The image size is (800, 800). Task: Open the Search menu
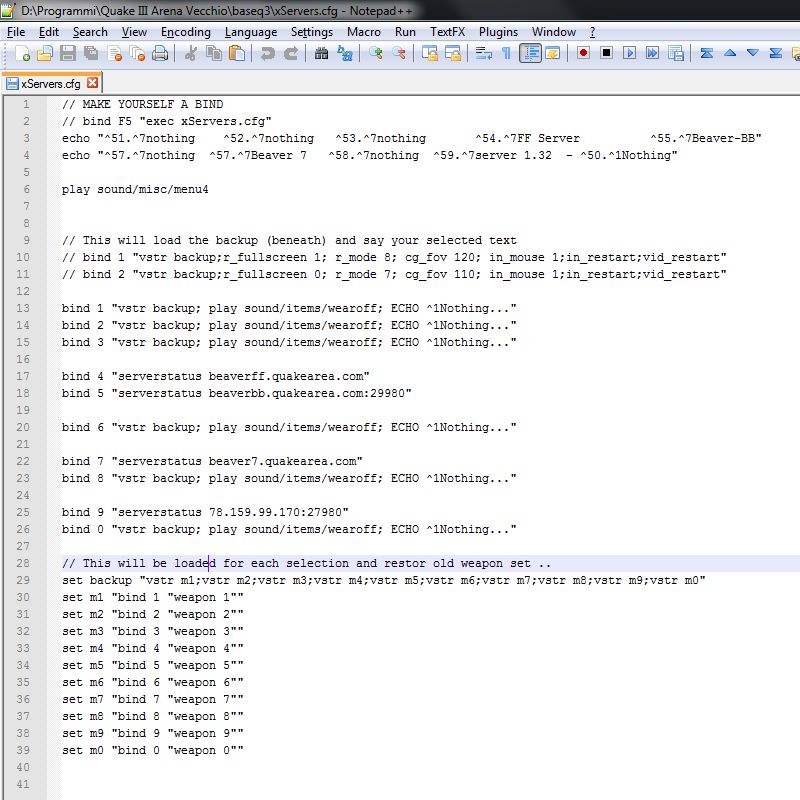[x=90, y=32]
